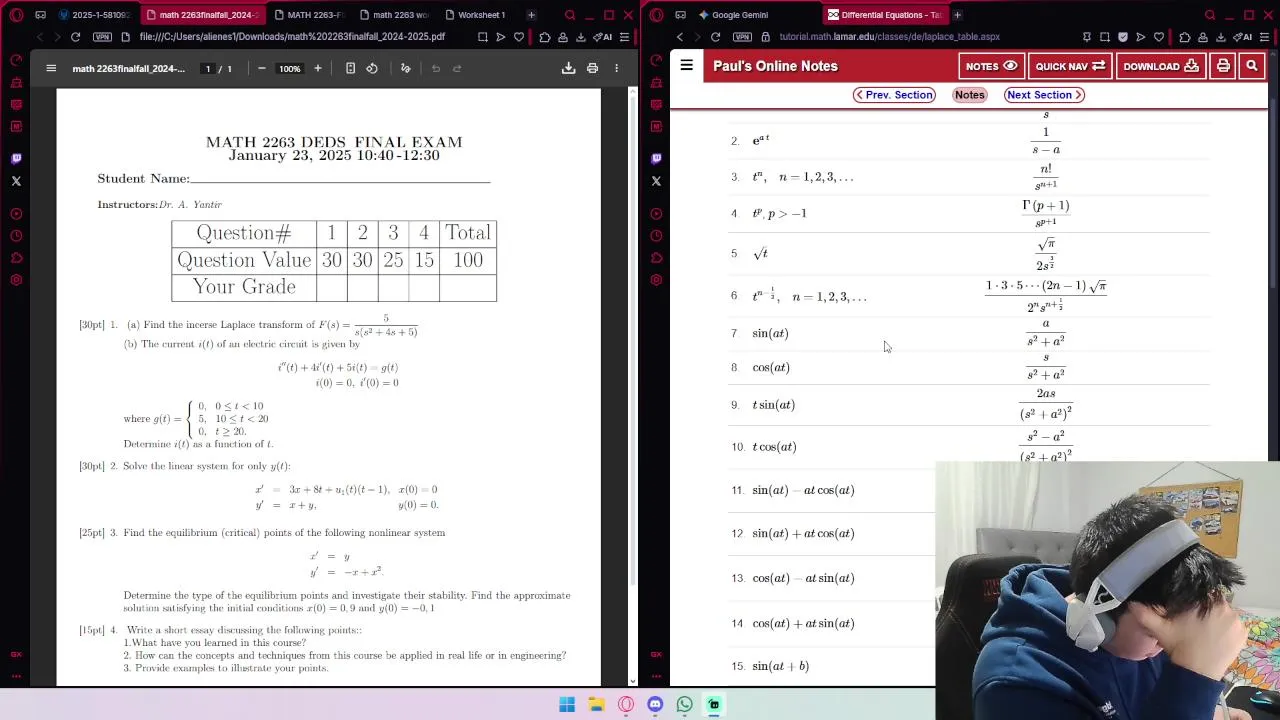Open Easy Setup menu in left window
This screenshot has width=1280, height=720.
624,37
